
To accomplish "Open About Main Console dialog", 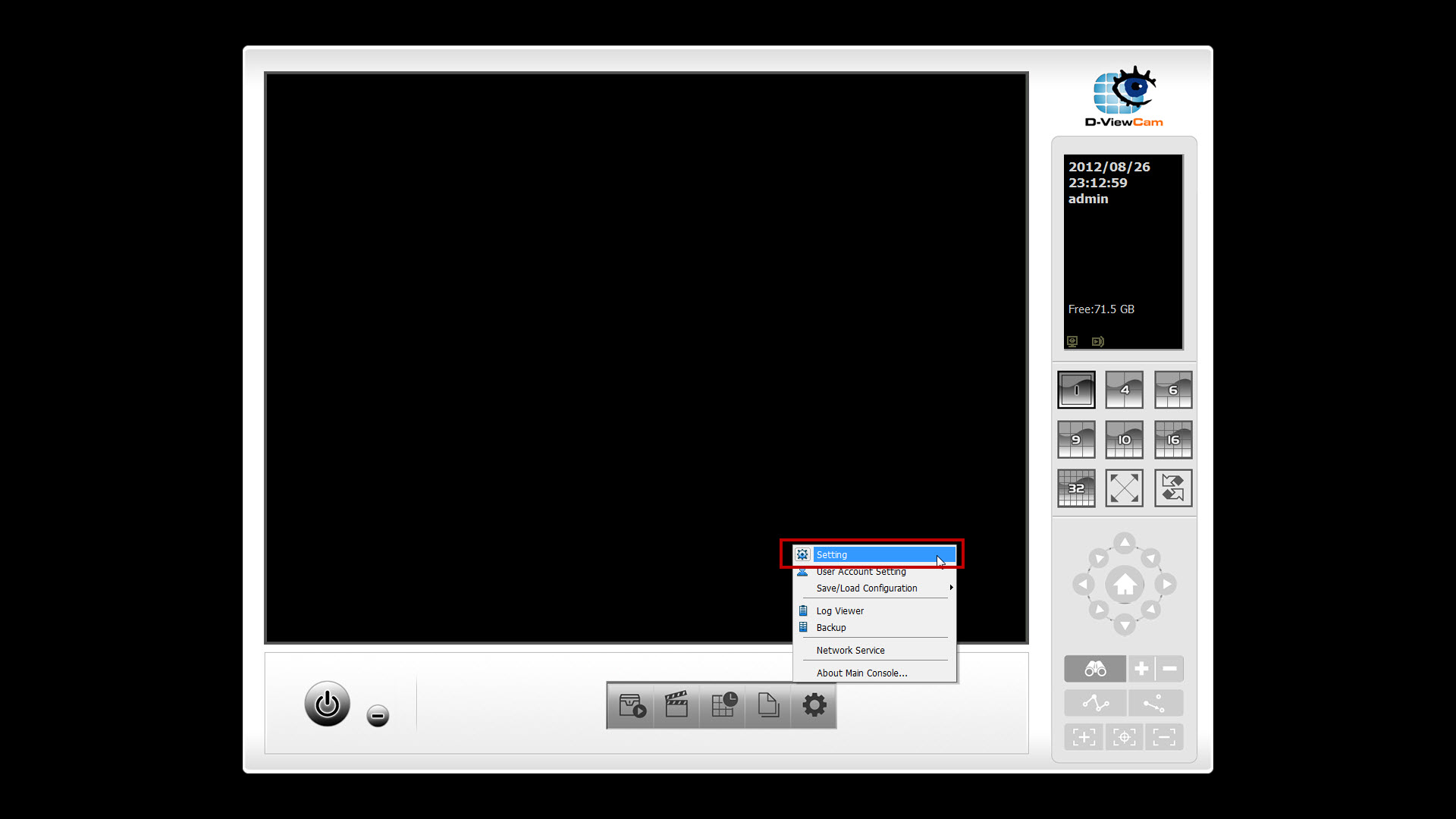I will tap(861, 673).
